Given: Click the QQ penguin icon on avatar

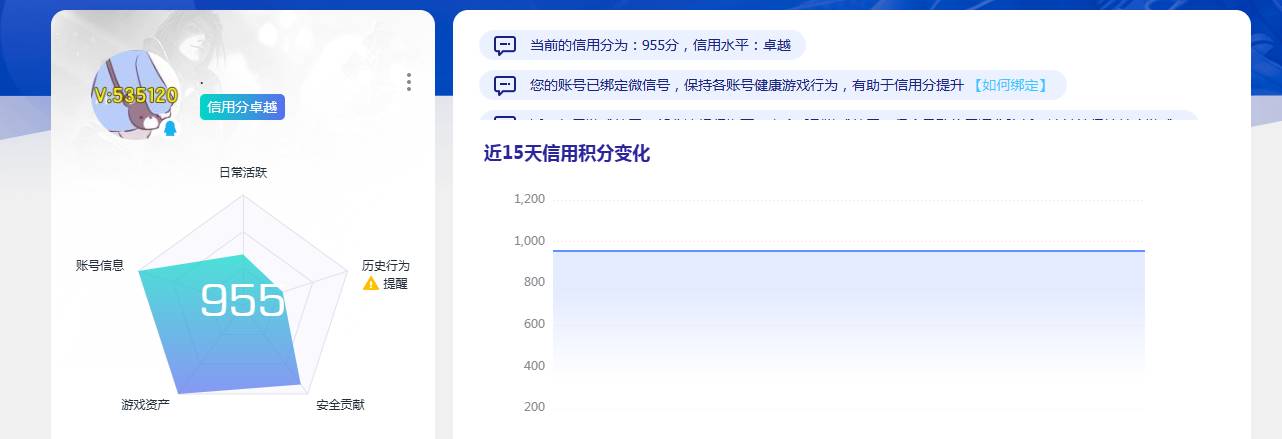Looking at the screenshot, I should (x=169, y=129).
